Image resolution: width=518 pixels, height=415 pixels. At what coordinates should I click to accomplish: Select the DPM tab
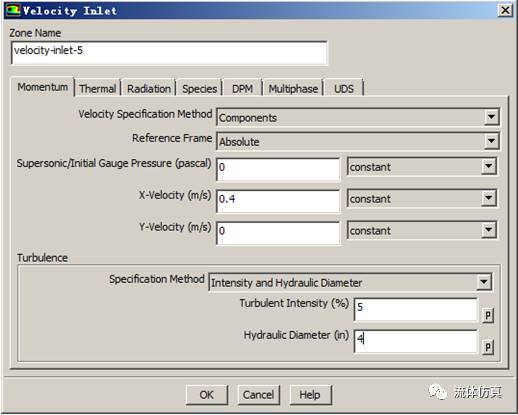click(242, 89)
